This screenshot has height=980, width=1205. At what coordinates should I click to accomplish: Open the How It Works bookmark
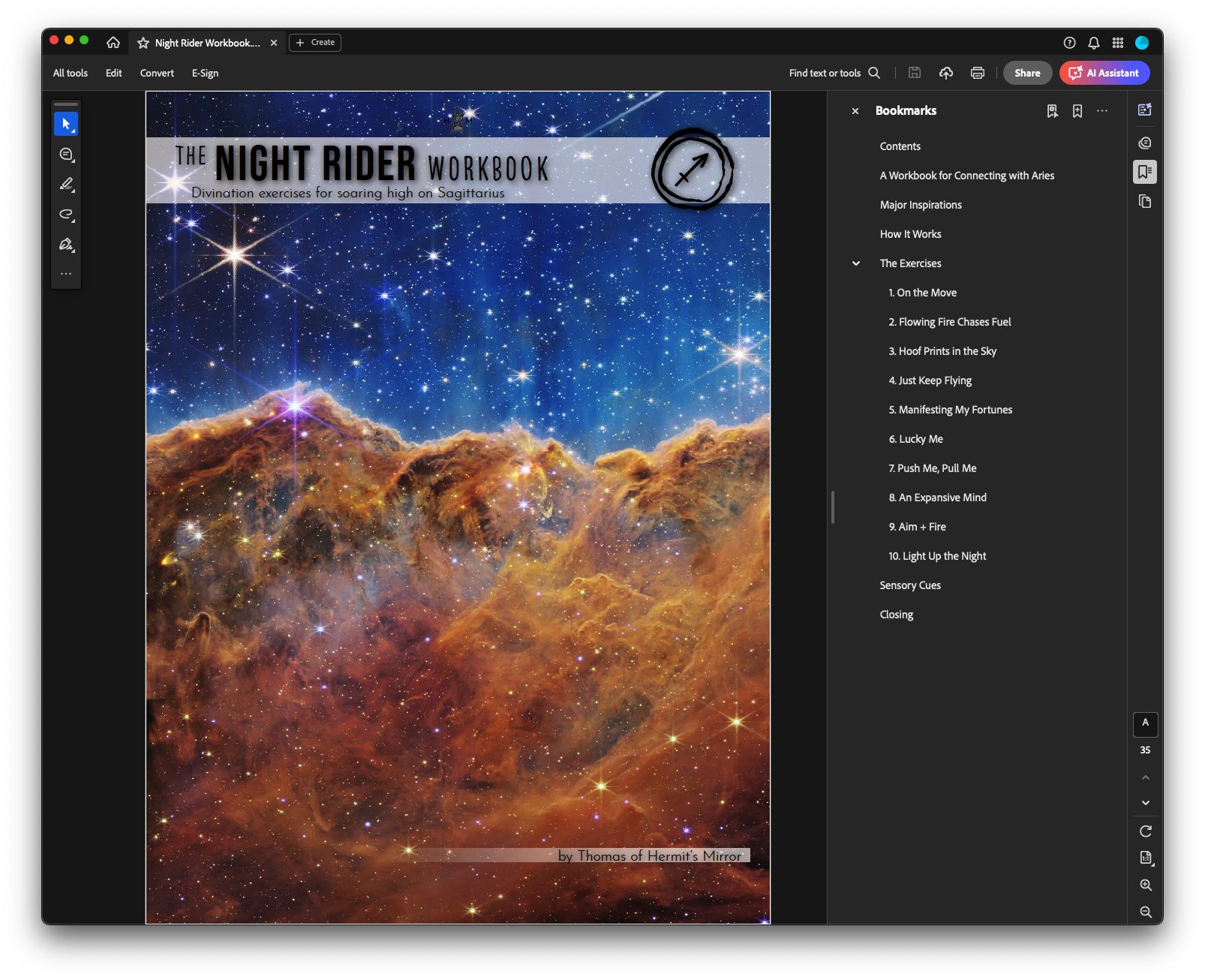911,234
